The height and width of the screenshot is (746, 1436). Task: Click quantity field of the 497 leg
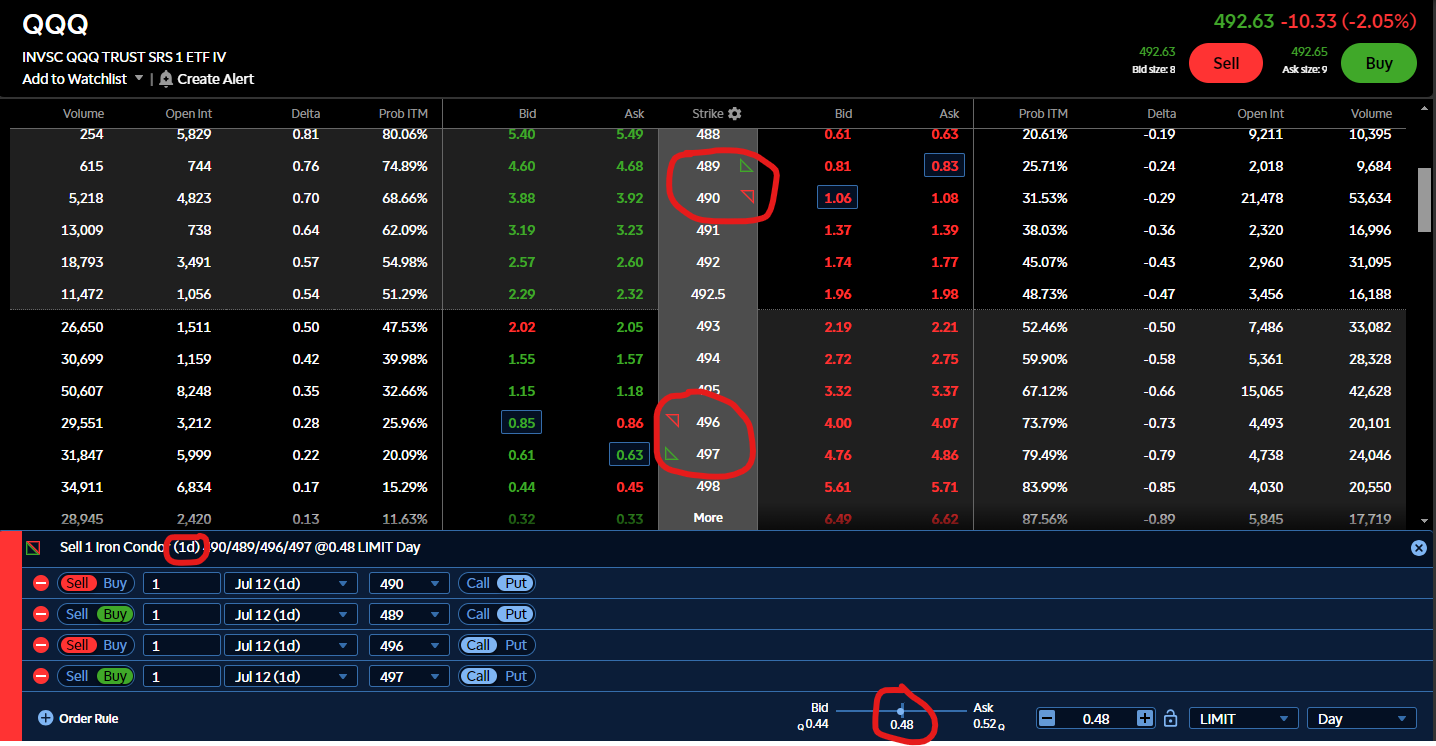(x=182, y=676)
